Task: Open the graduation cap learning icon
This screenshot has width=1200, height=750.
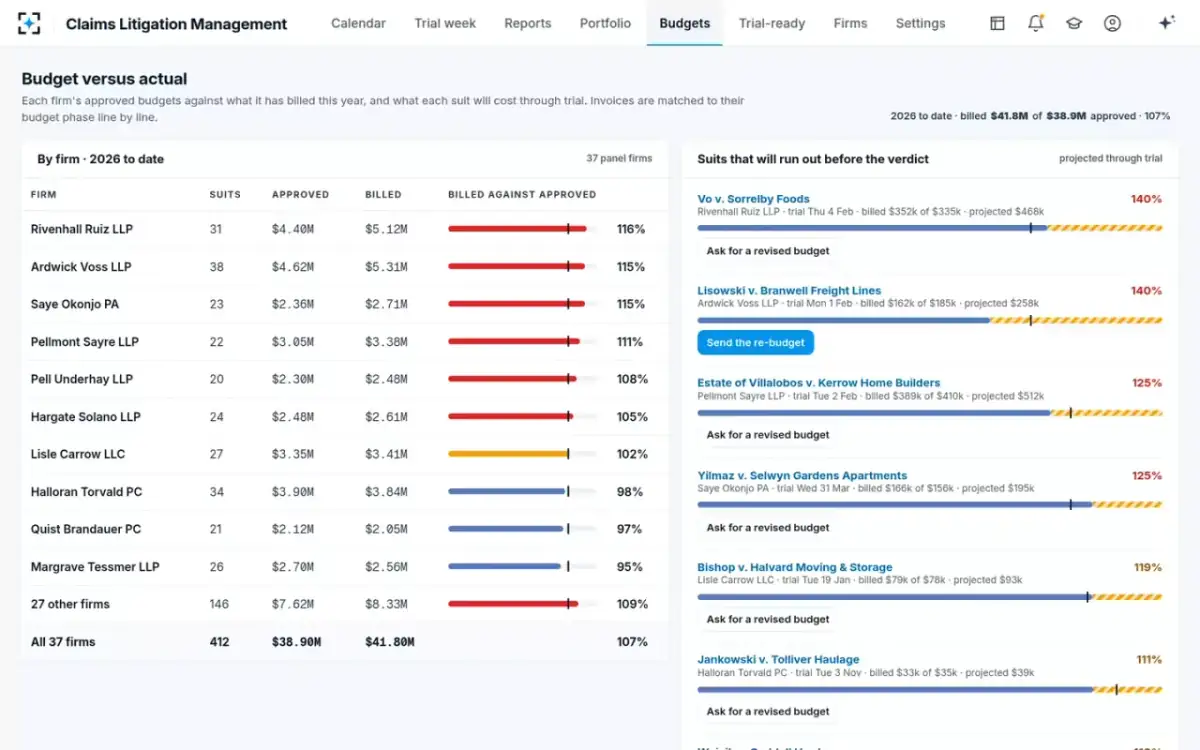Action: click(x=1074, y=23)
